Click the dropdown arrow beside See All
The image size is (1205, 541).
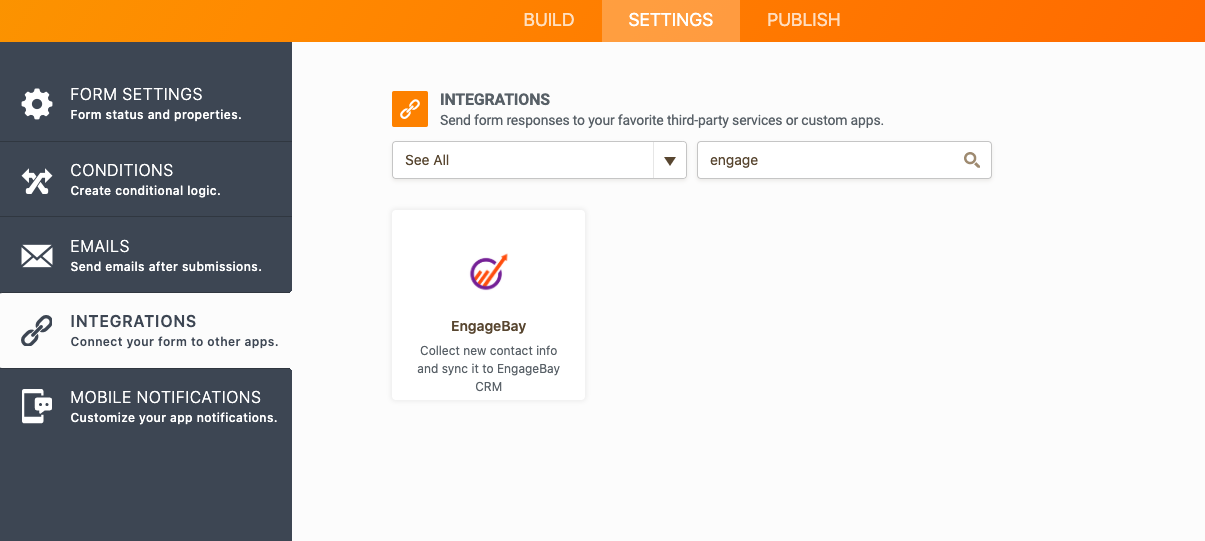[669, 160]
